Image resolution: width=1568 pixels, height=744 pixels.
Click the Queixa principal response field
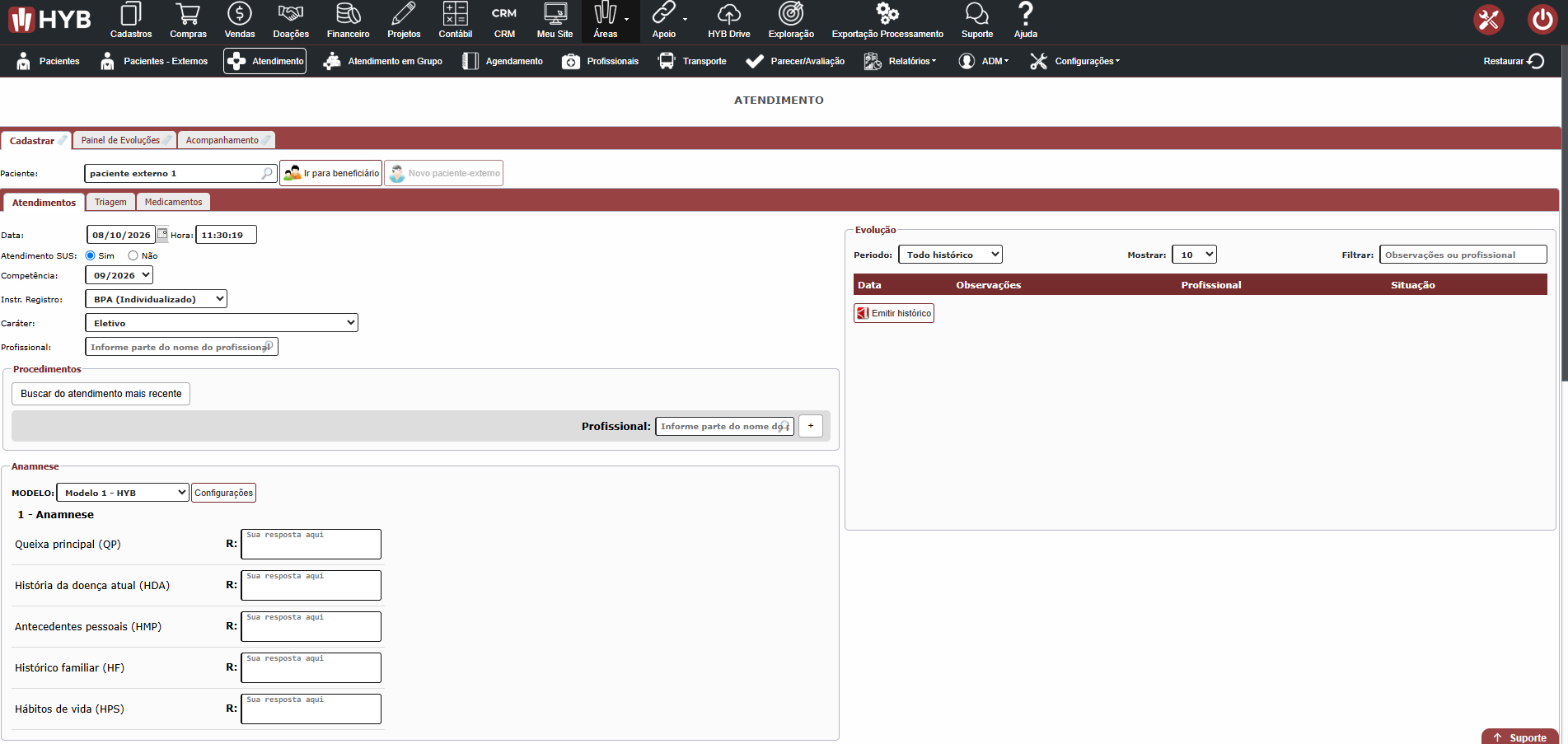[311, 544]
